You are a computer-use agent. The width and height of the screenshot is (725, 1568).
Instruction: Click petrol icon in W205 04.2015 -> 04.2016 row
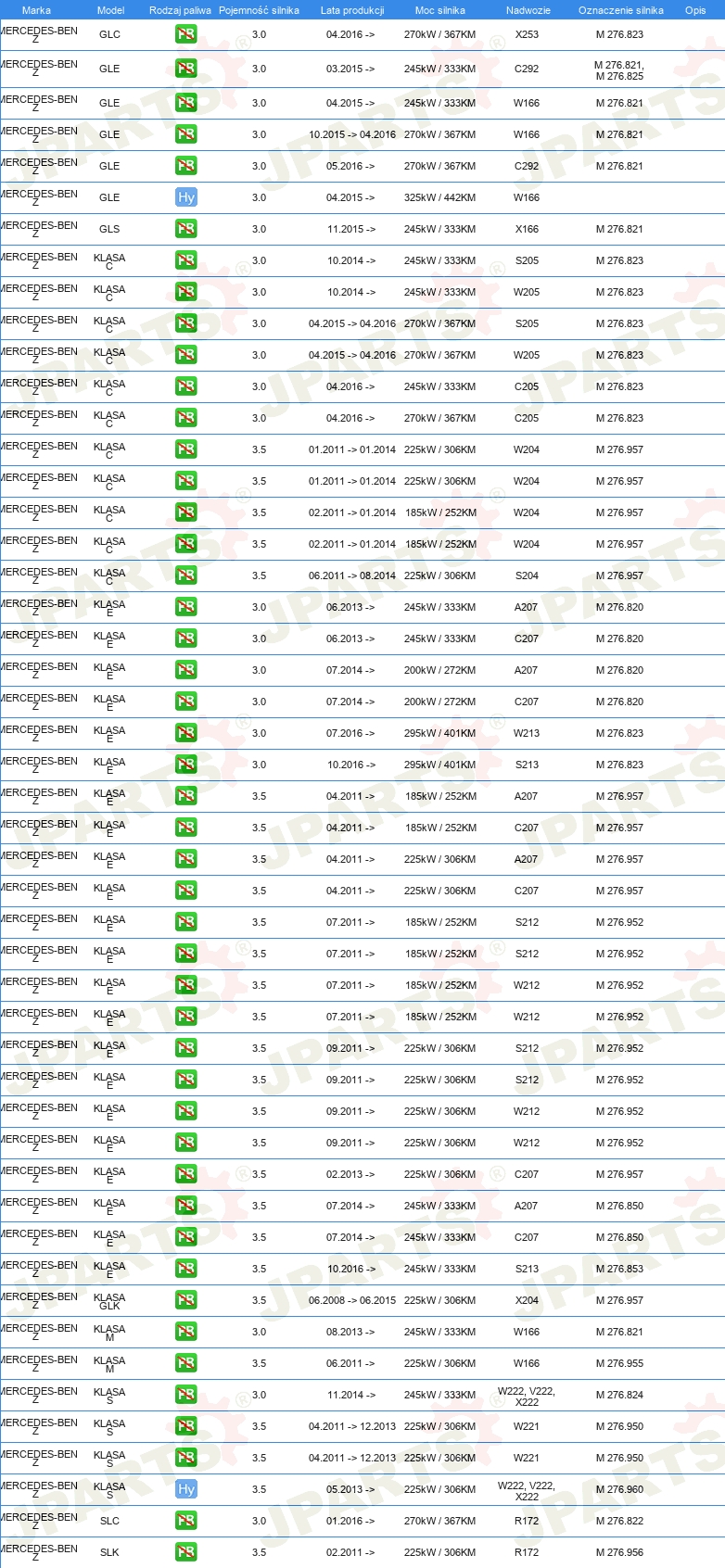(x=186, y=355)
